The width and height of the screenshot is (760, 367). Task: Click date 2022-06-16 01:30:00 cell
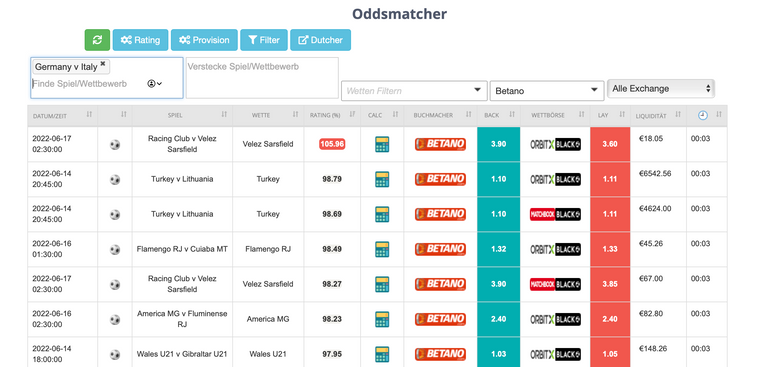point(63,249)
